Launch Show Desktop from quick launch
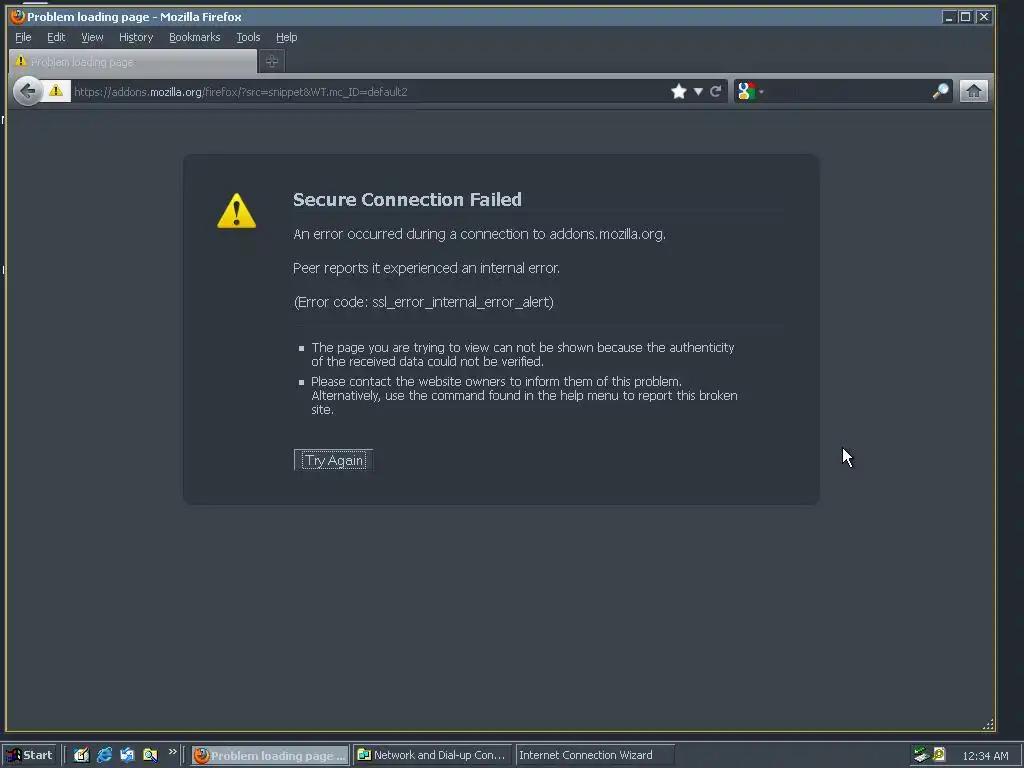Screen dimensions: 1024x768 point(81,755)
